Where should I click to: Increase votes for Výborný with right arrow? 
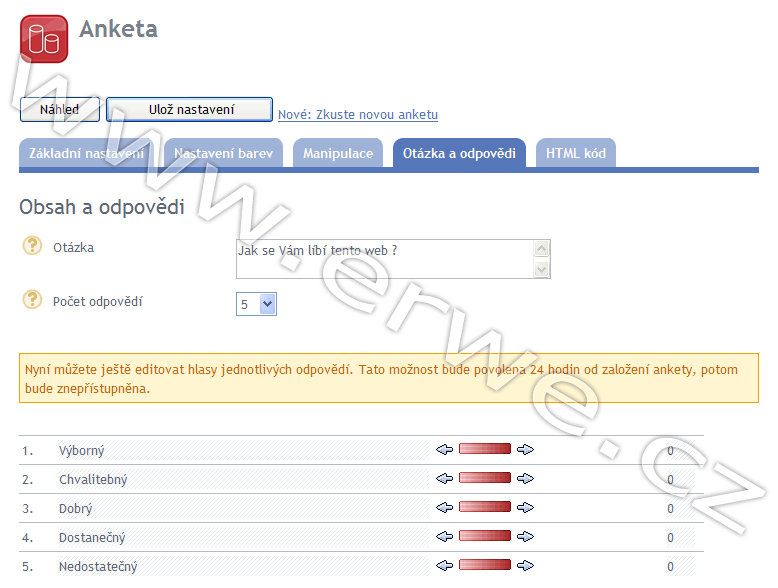click(x=525, y=450)
